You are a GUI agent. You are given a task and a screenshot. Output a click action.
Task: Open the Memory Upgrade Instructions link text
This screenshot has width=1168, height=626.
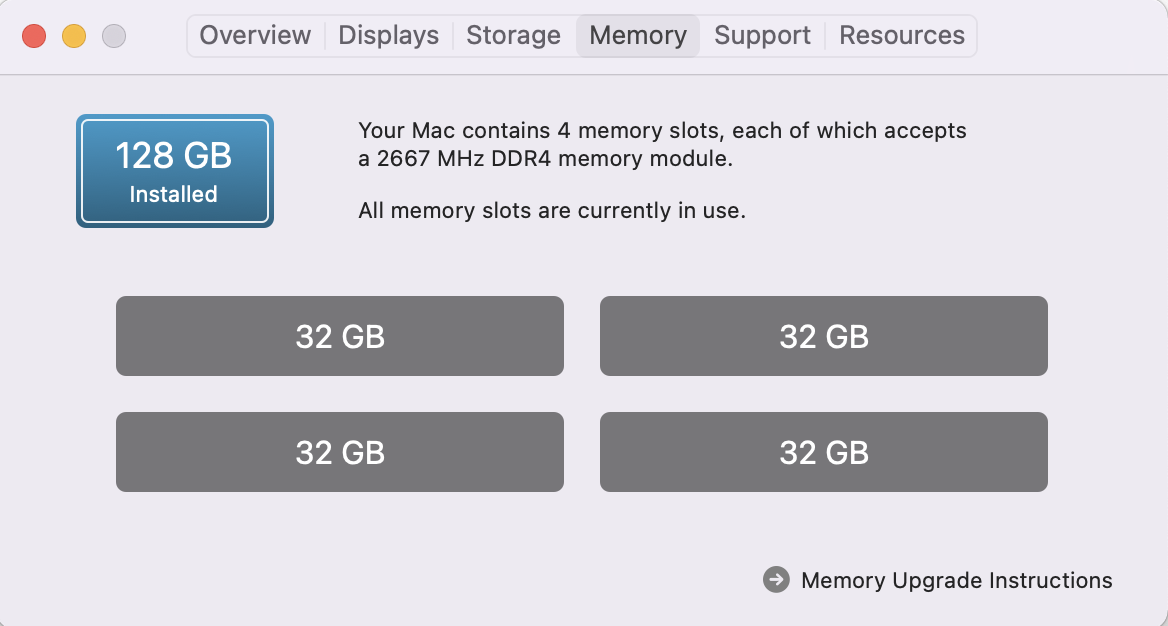pos(956,580)
